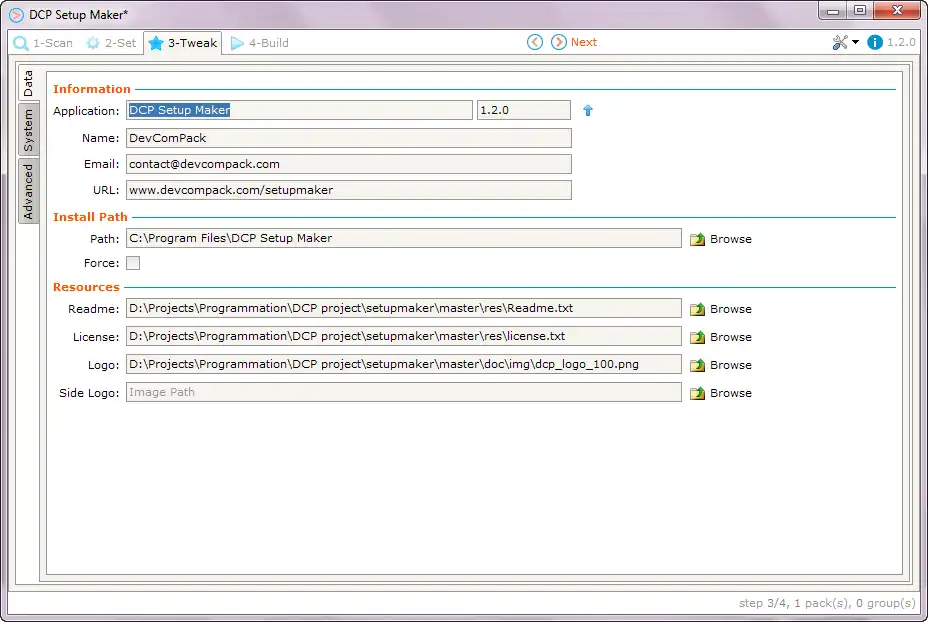Viewport: 928px width, 622px height.
Task: Click the Browse label for install Path
Action: point(731,239)
